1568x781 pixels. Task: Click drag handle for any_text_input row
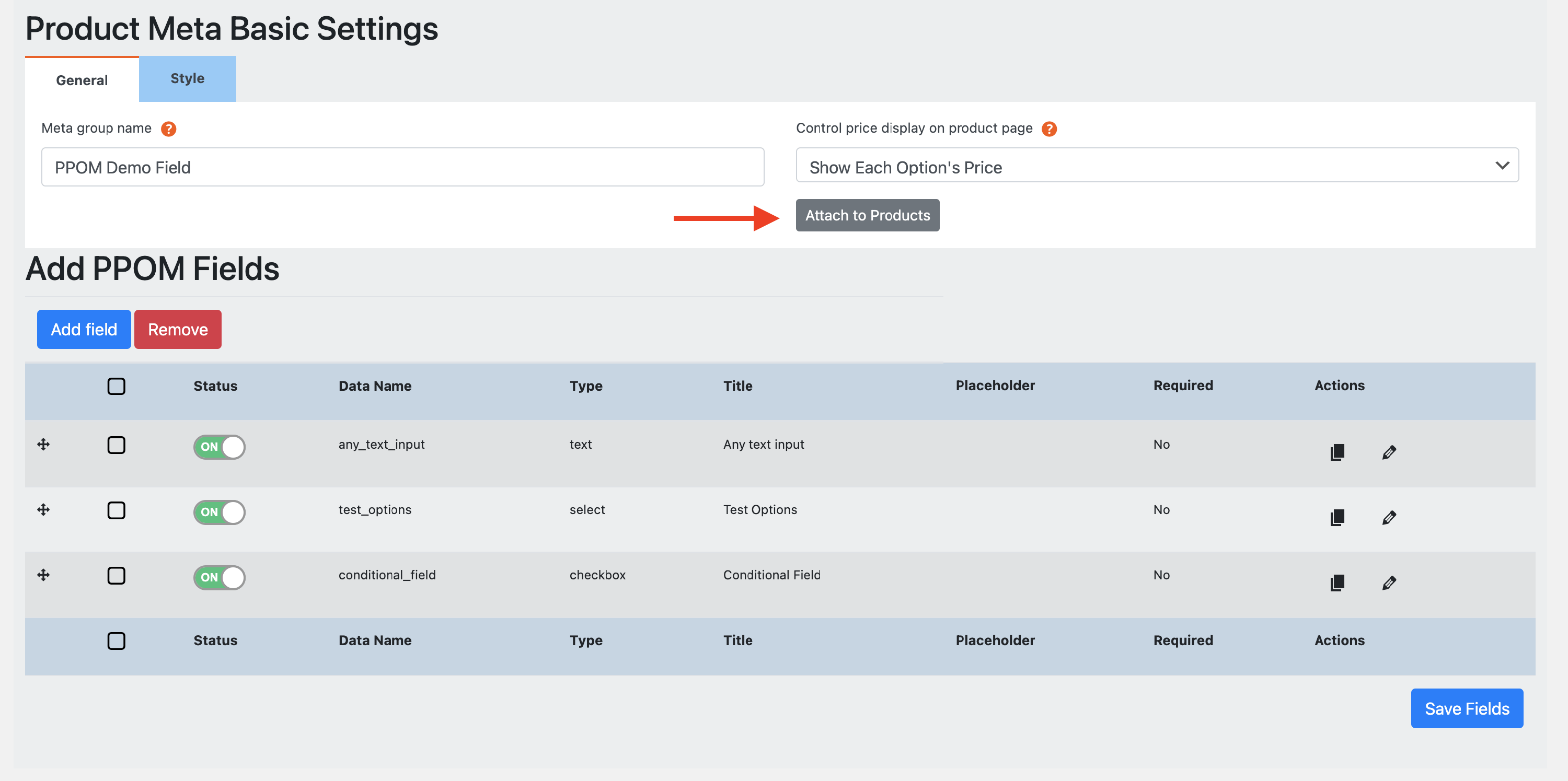pos(43,445)
